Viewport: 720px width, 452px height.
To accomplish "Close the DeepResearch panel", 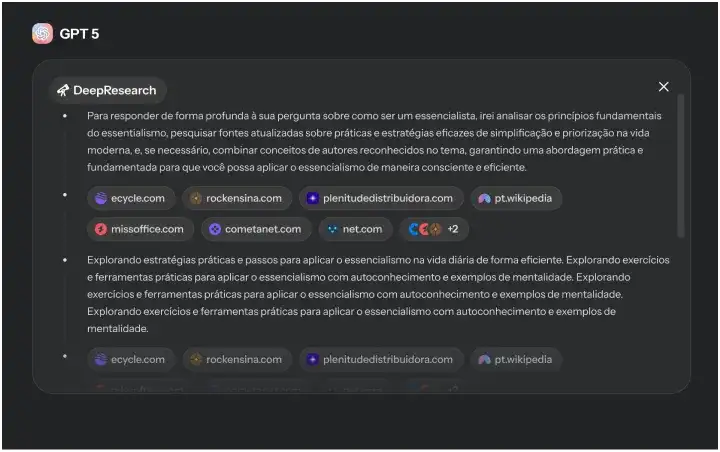I will 664,86.
